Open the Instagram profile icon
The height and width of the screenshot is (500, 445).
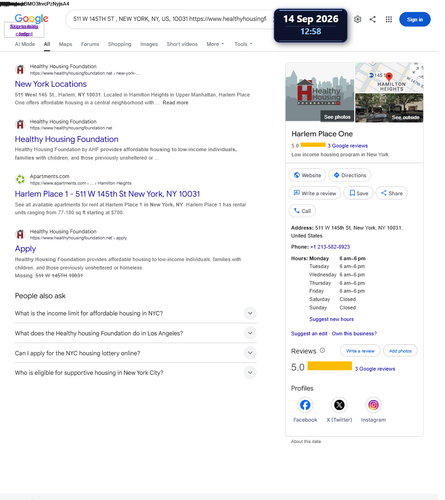[x=373, y=405]
